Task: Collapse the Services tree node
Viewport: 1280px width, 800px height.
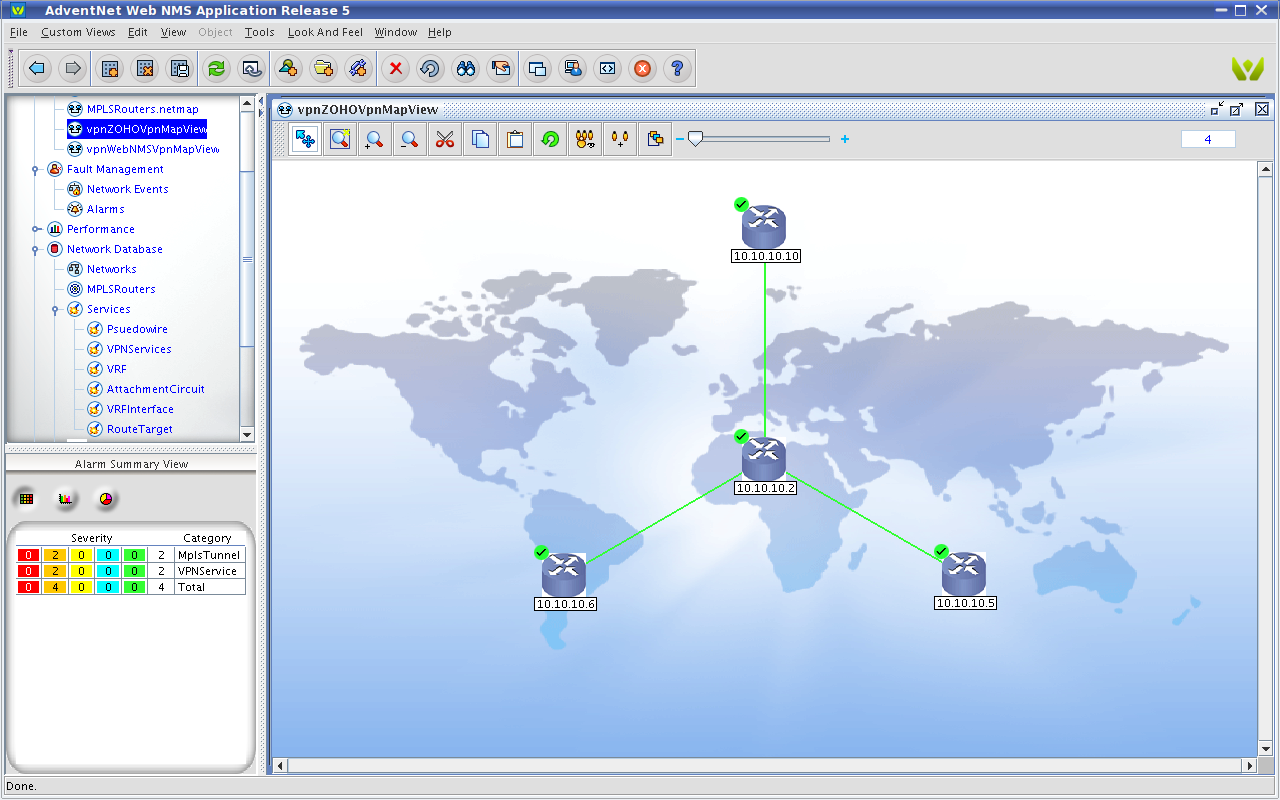Action: pyautogui.click(x=55, y=309)
